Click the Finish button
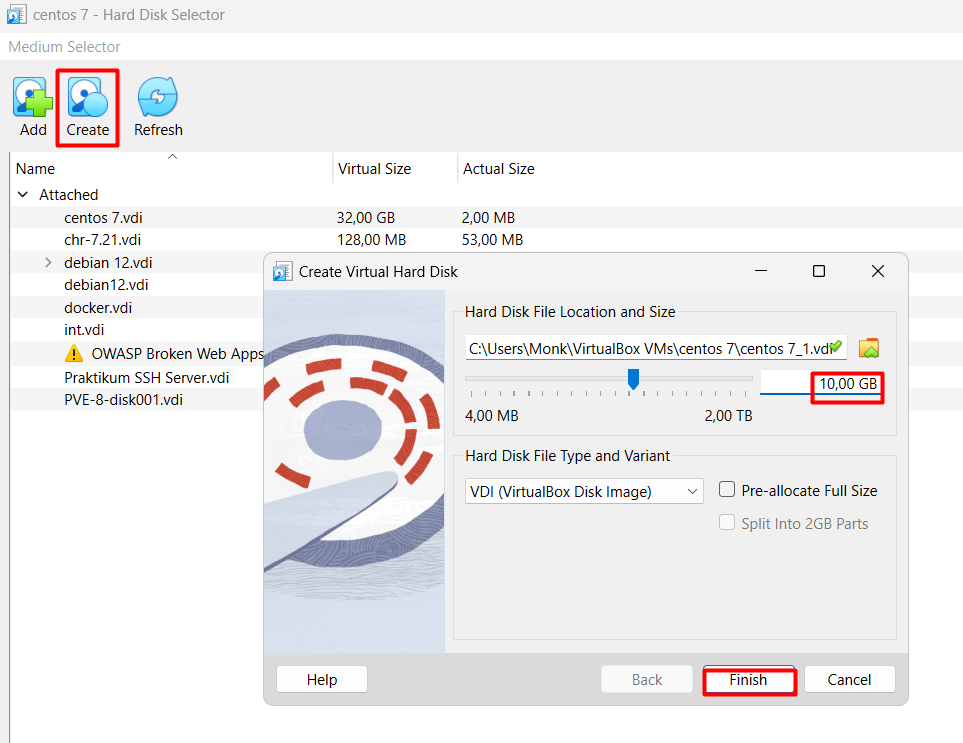Image resolution: width=963 pixels, height=743 pixels. (x=748, y=680)
